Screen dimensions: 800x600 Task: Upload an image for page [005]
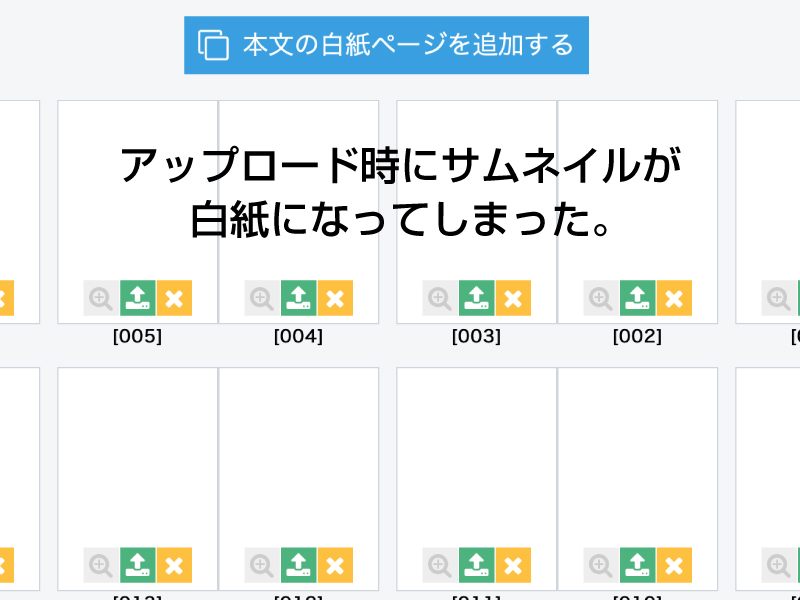pos(138,298)
